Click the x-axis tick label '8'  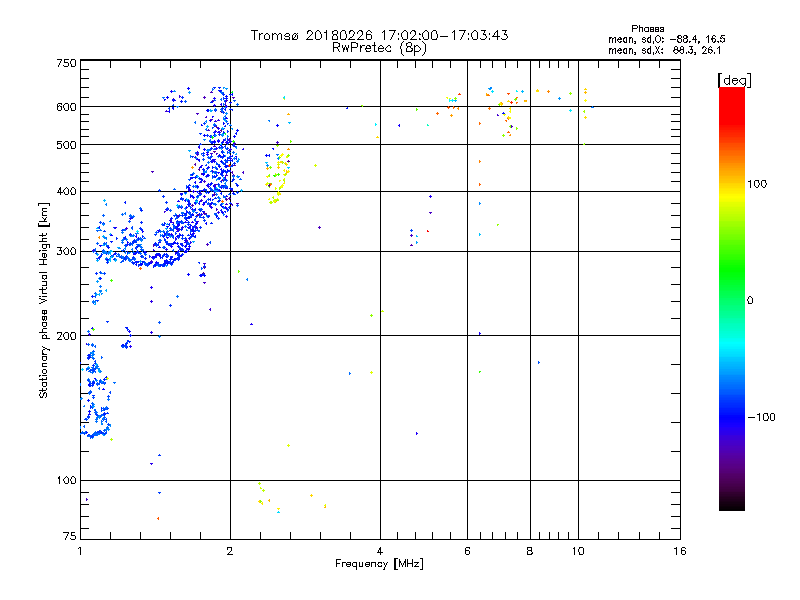tap(530, 551)
